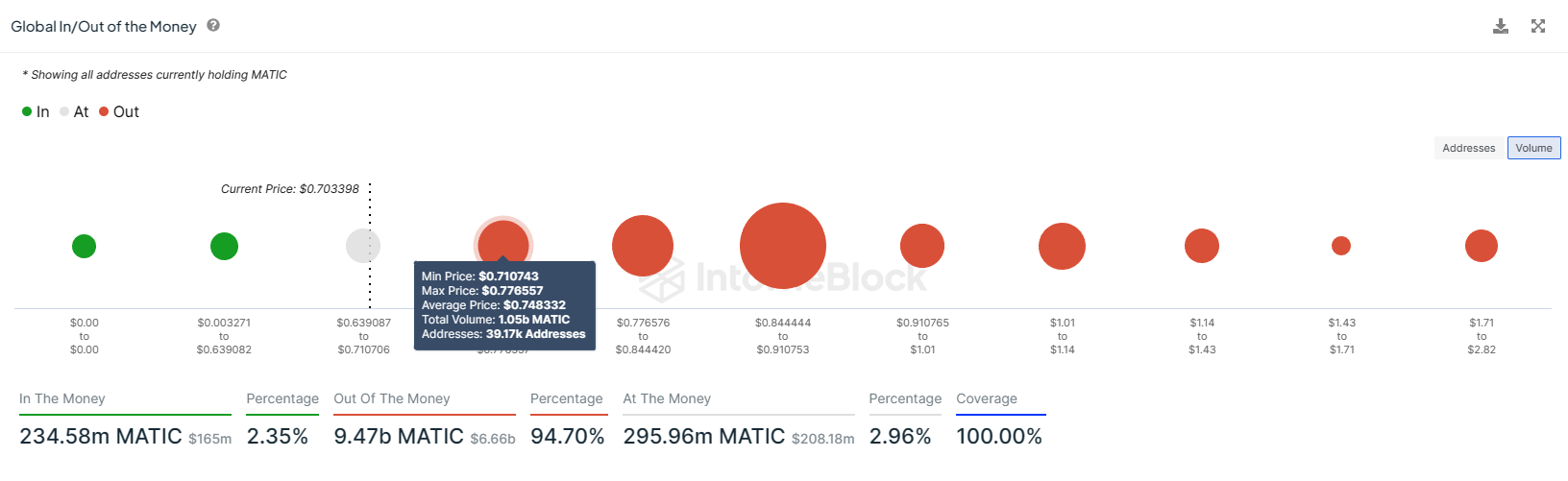Switch to the Addresses tab
Image resolution: width=1568 pixels, height=481 pixels.
pos(1468,148)
